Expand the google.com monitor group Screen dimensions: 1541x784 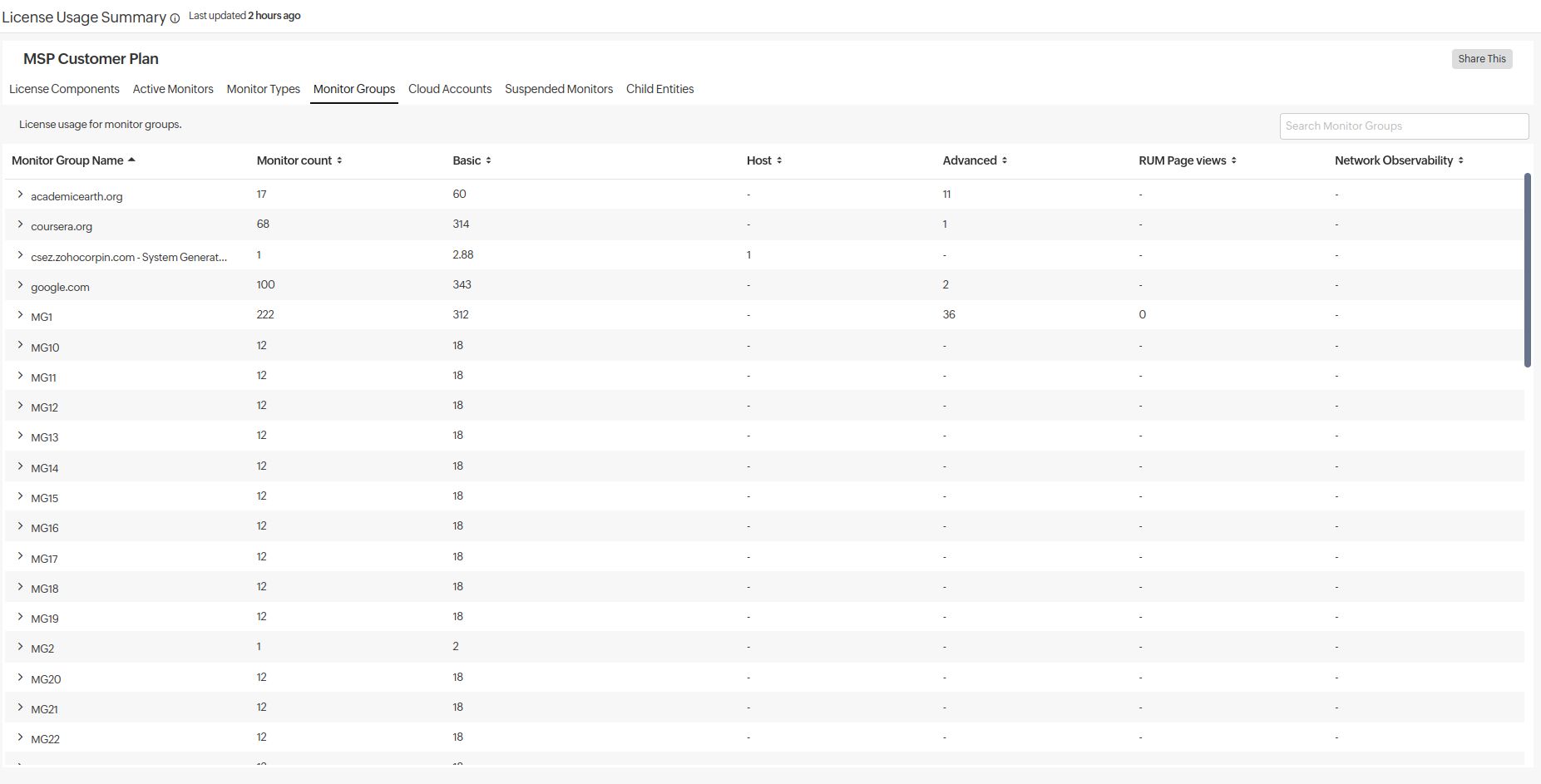pos(20,285)
